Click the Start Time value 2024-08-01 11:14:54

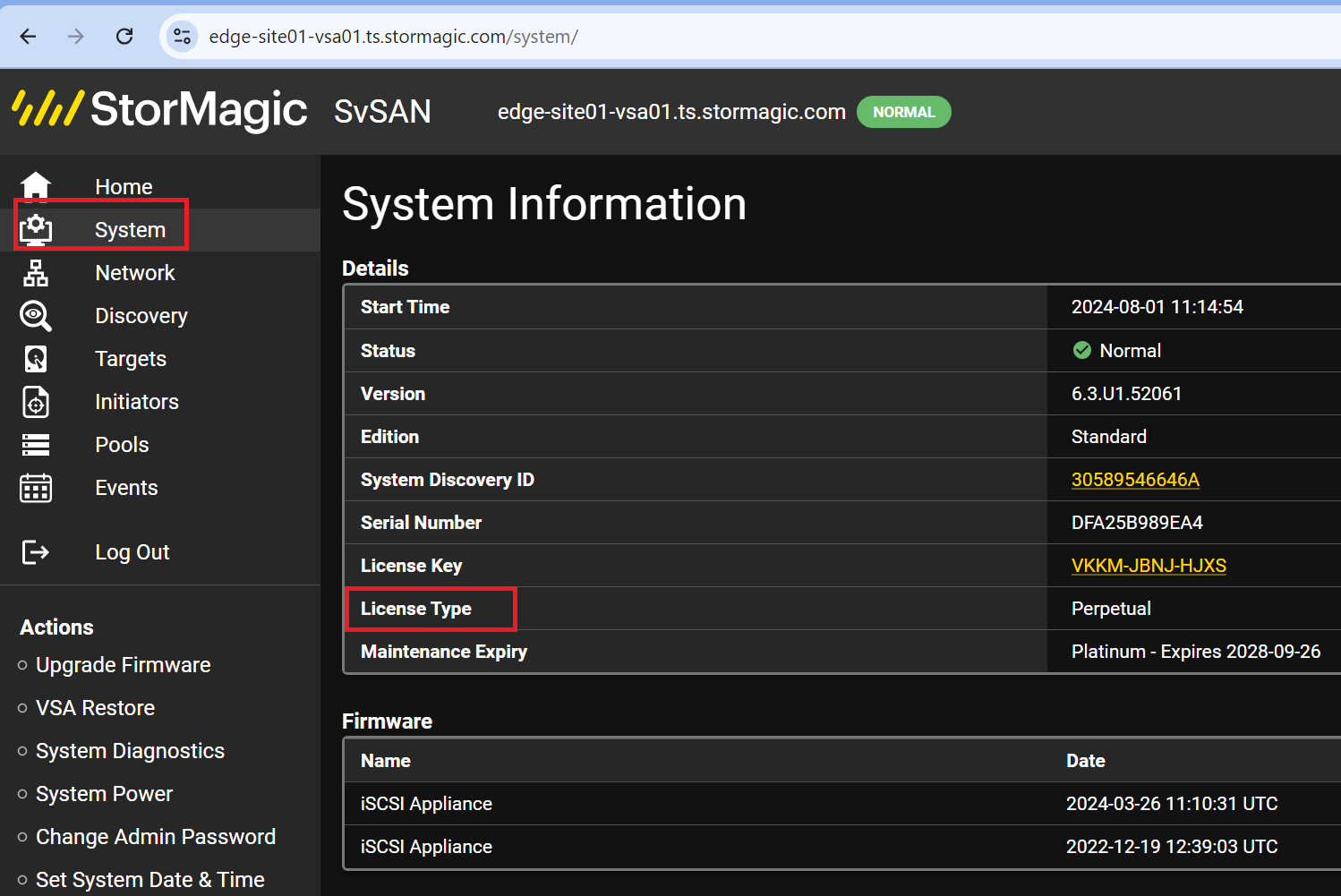click(1157, 307)
